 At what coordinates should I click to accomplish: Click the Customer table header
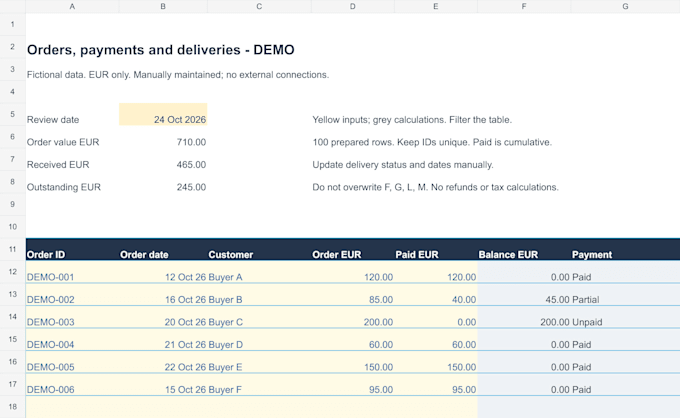231,255
